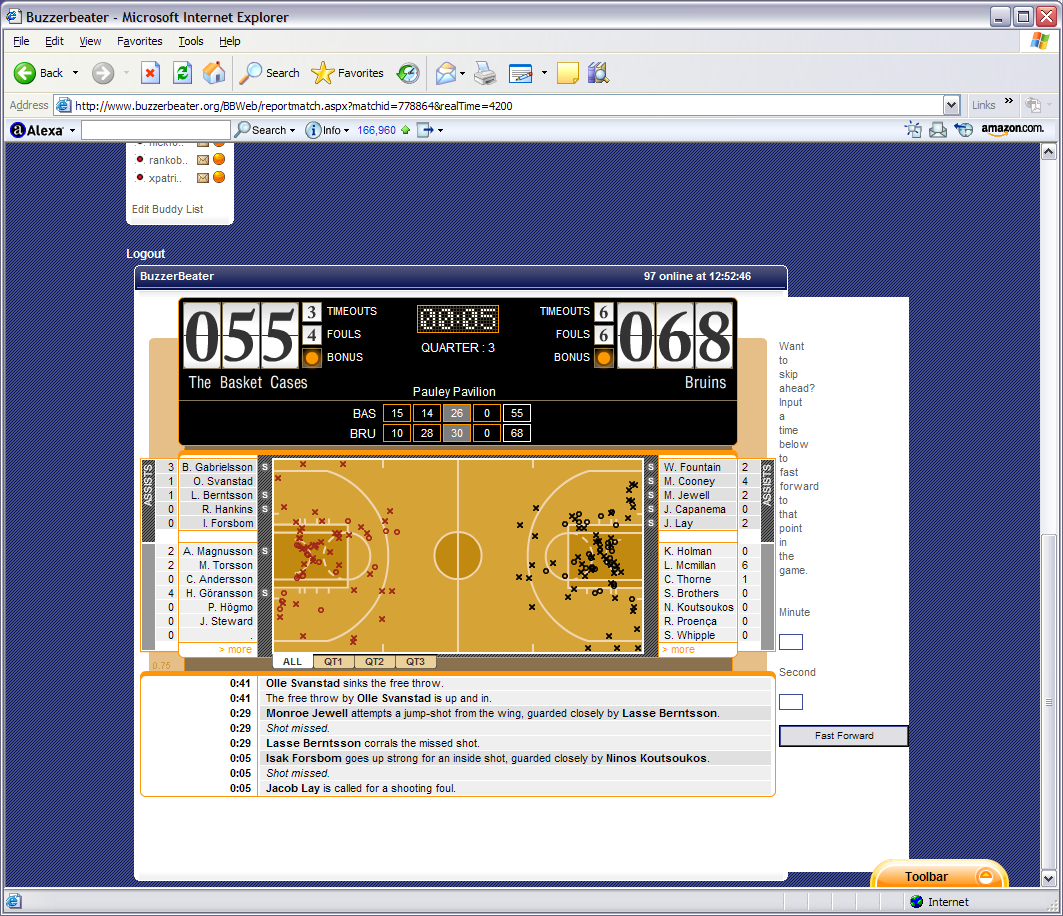The image size is (1063, 916).
Task: Open the Mail button dropdown arrow
Action: pos(462,73)
